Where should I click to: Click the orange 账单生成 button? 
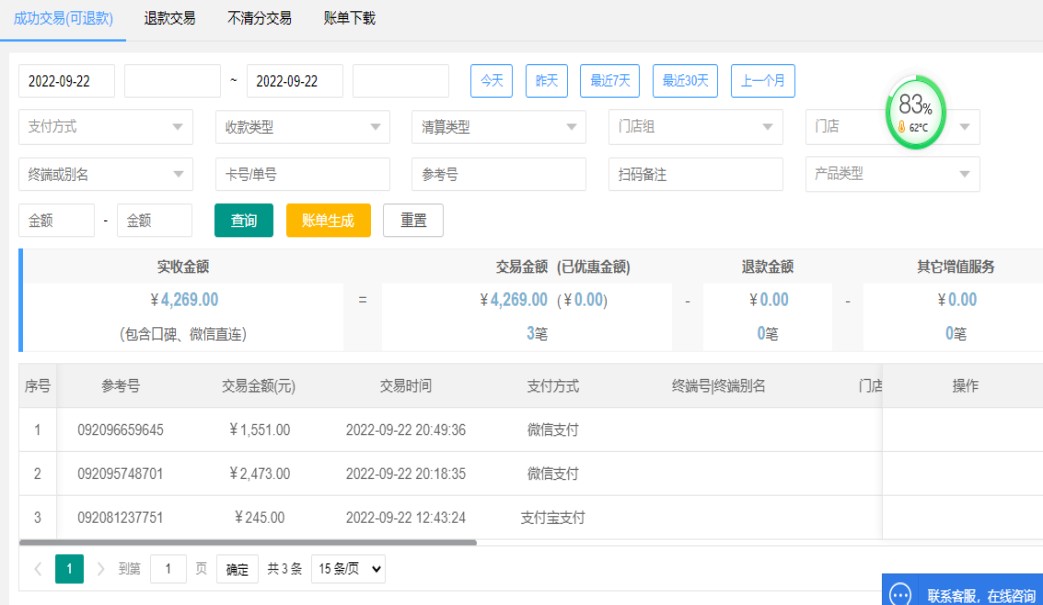[x=328, y=221]
